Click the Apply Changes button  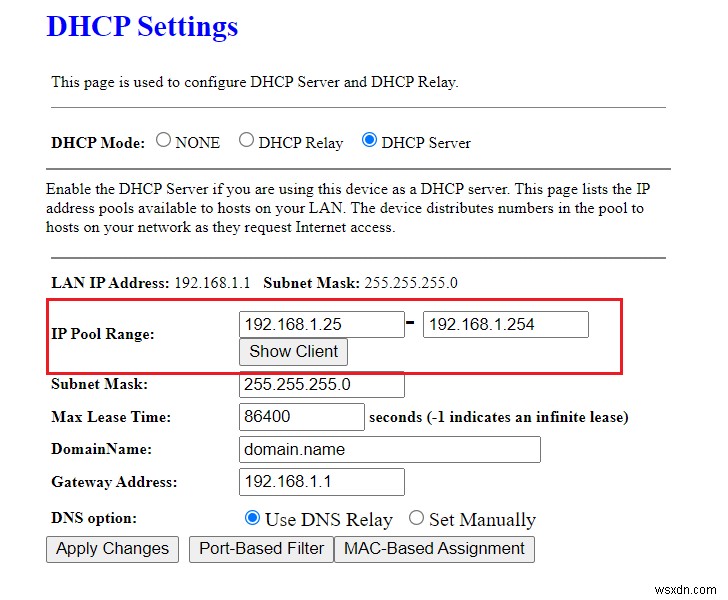[112, 549]
